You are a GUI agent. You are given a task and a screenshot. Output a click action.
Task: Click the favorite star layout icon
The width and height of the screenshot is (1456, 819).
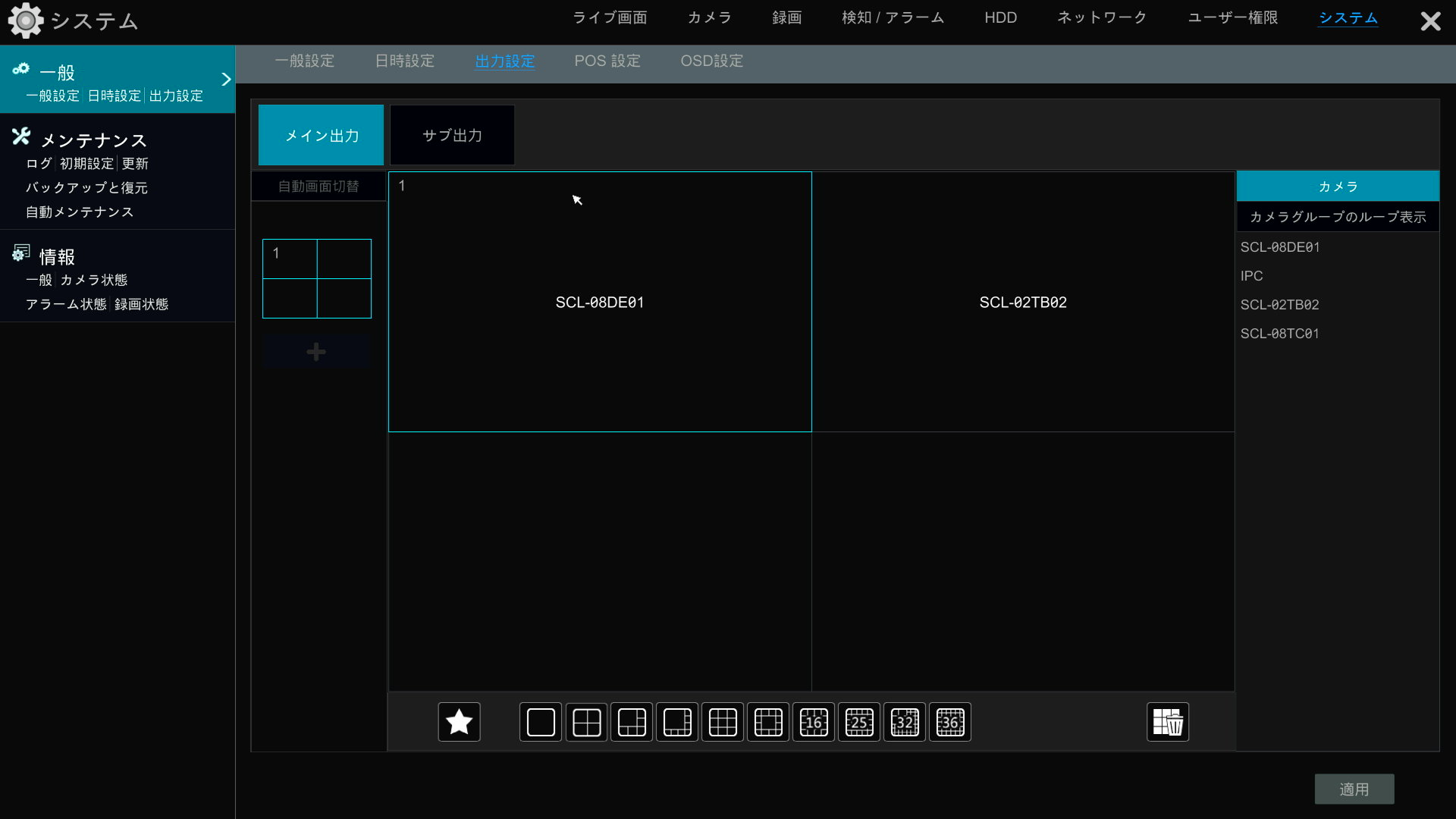coord(458,721)
